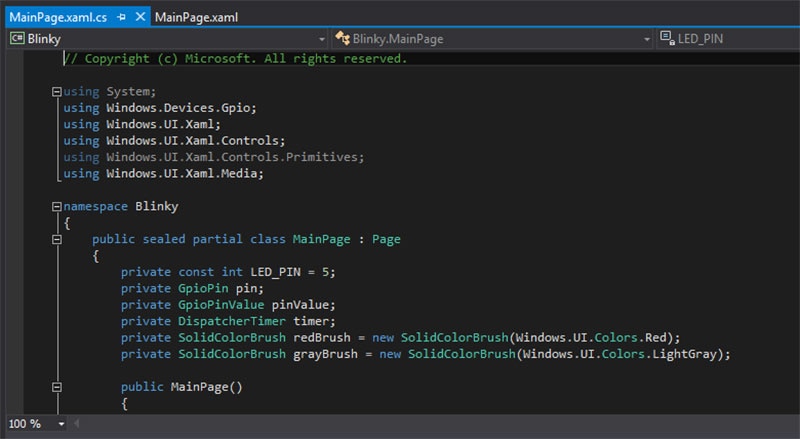This screenshot has height=439, width=800.
Task: Open the Blinky project dropdown
Action: point(321,39)
